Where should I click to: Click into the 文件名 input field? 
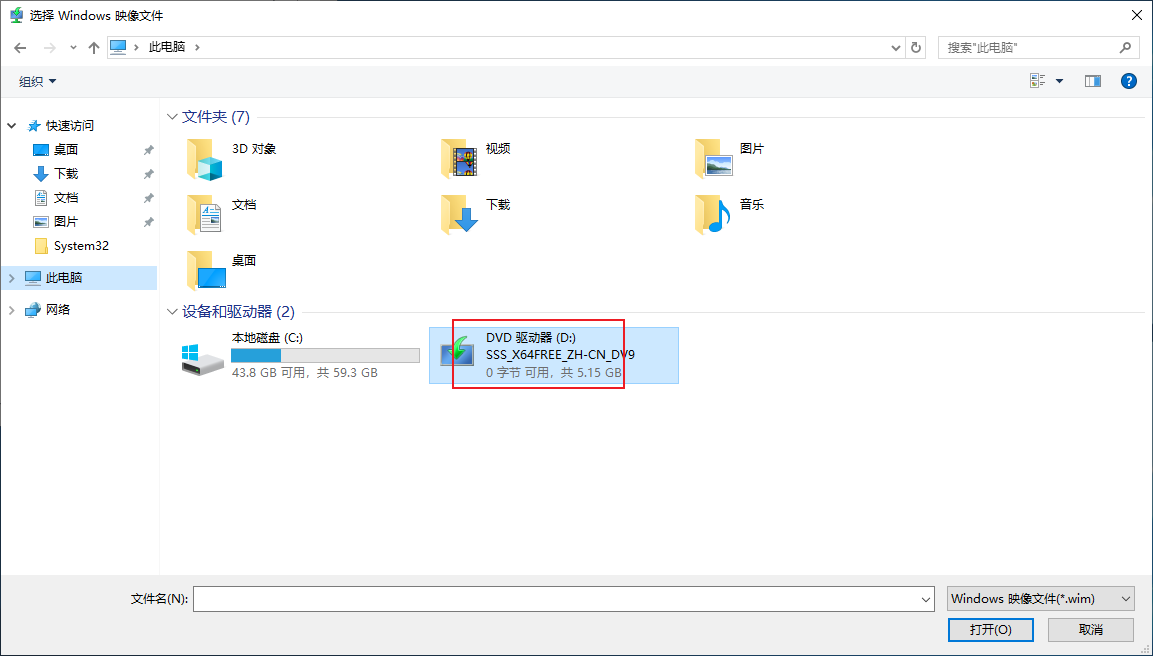point(563,599)
